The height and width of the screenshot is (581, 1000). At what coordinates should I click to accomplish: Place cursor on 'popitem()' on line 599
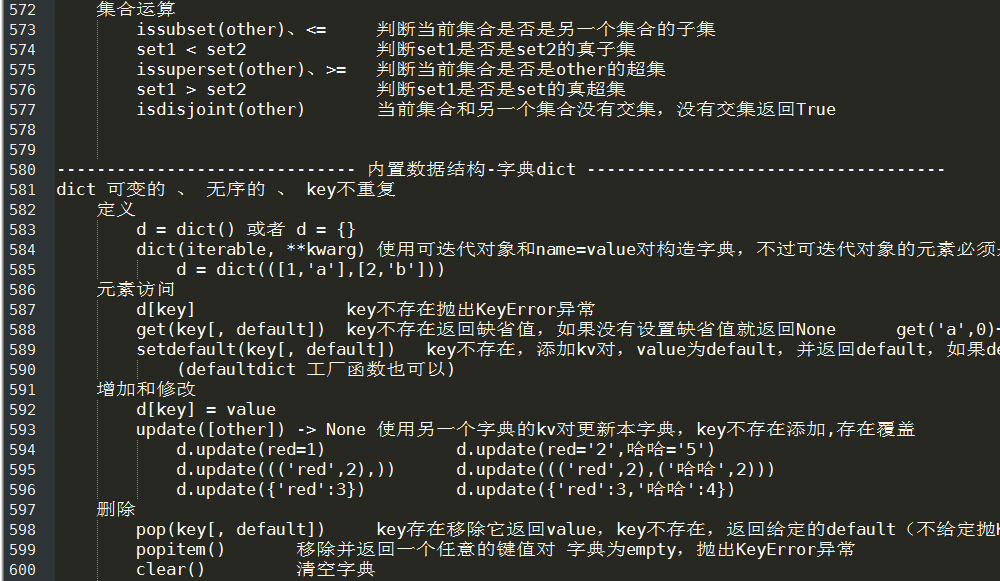tap(180, 550)
